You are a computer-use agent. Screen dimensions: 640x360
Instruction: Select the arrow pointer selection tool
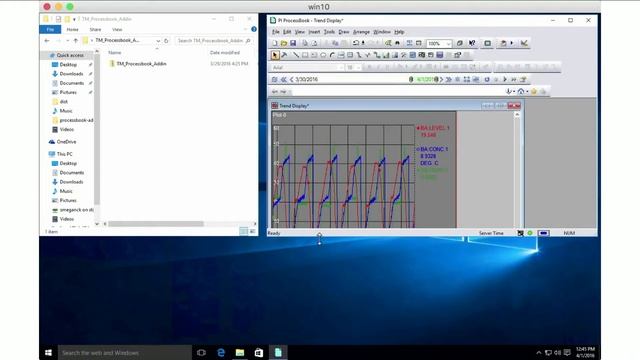[x=275, y=55]
